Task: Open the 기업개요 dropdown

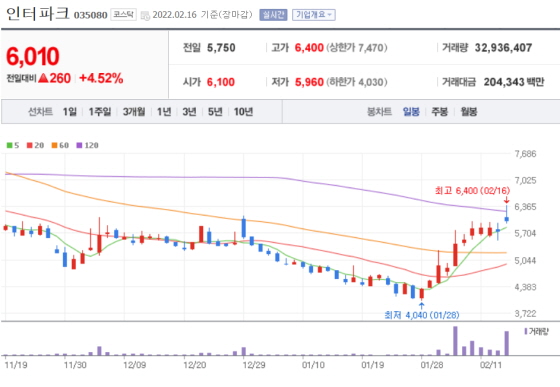Action: 314,15
